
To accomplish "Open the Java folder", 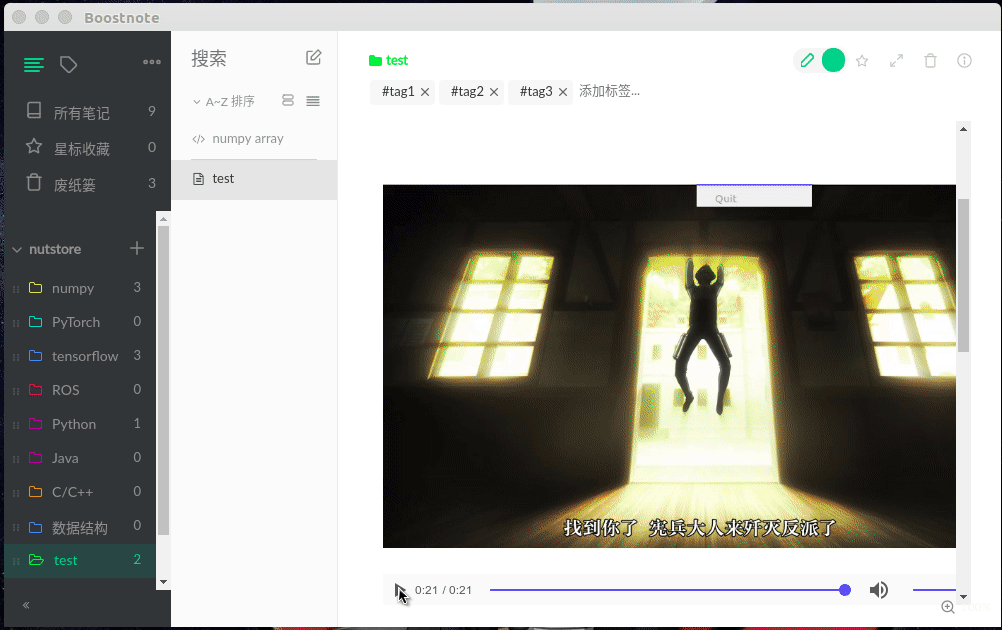I will click(80, 457).
